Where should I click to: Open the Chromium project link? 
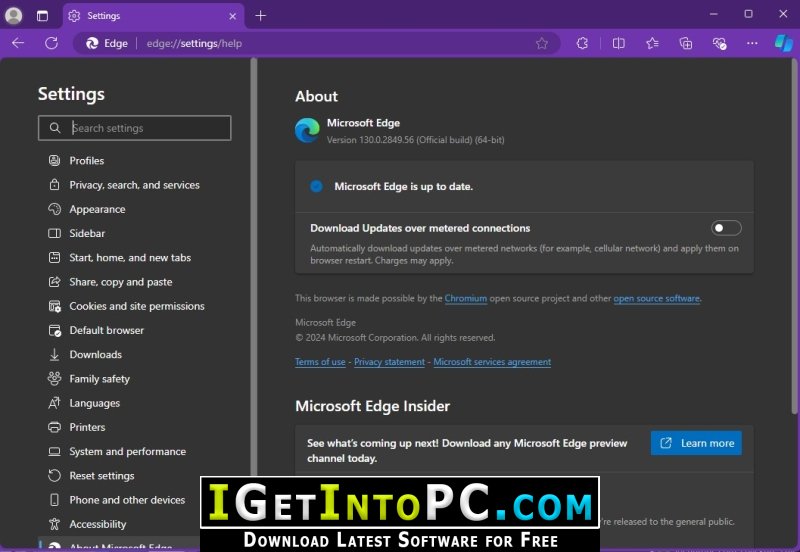coord(466,298)
